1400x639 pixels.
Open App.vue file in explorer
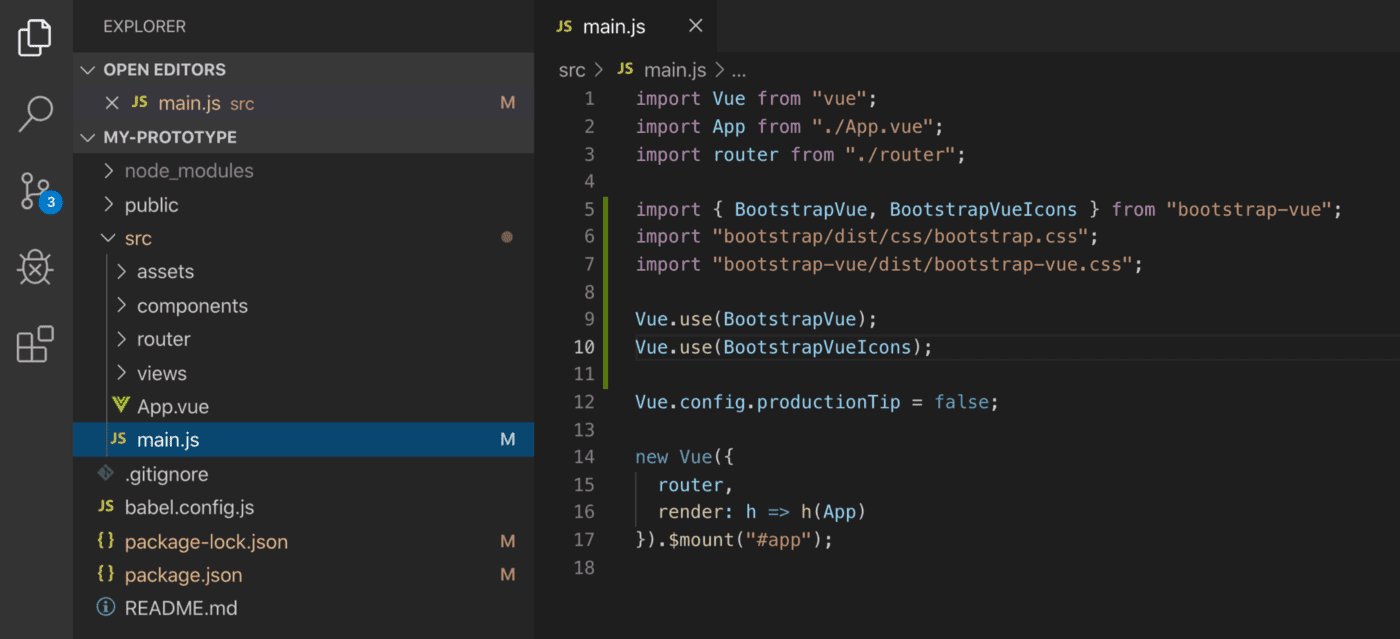pos(172,407)
